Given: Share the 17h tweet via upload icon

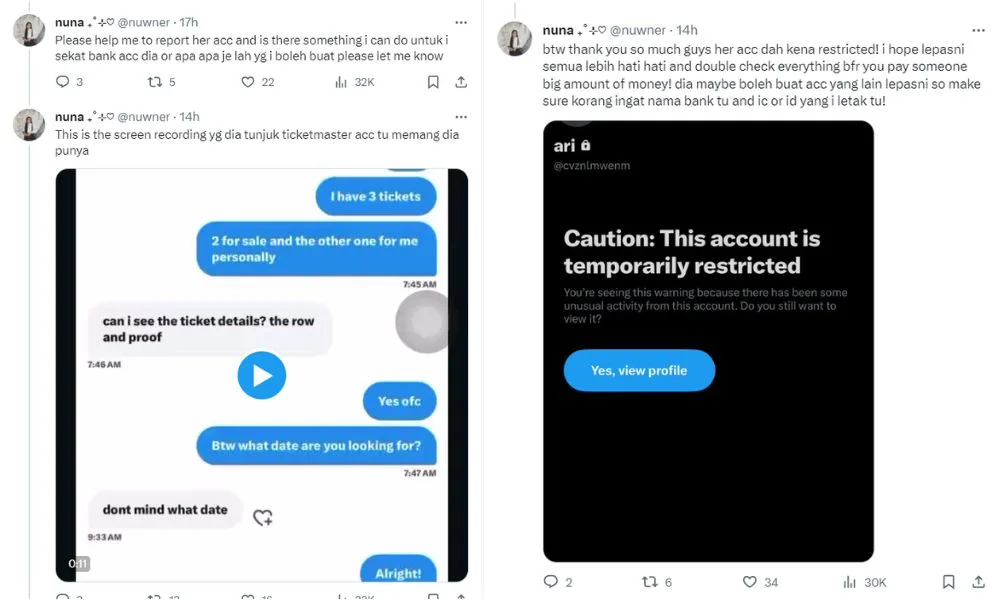Looking at the screenshot, I should pyautogui.click(x=461, y=82).
